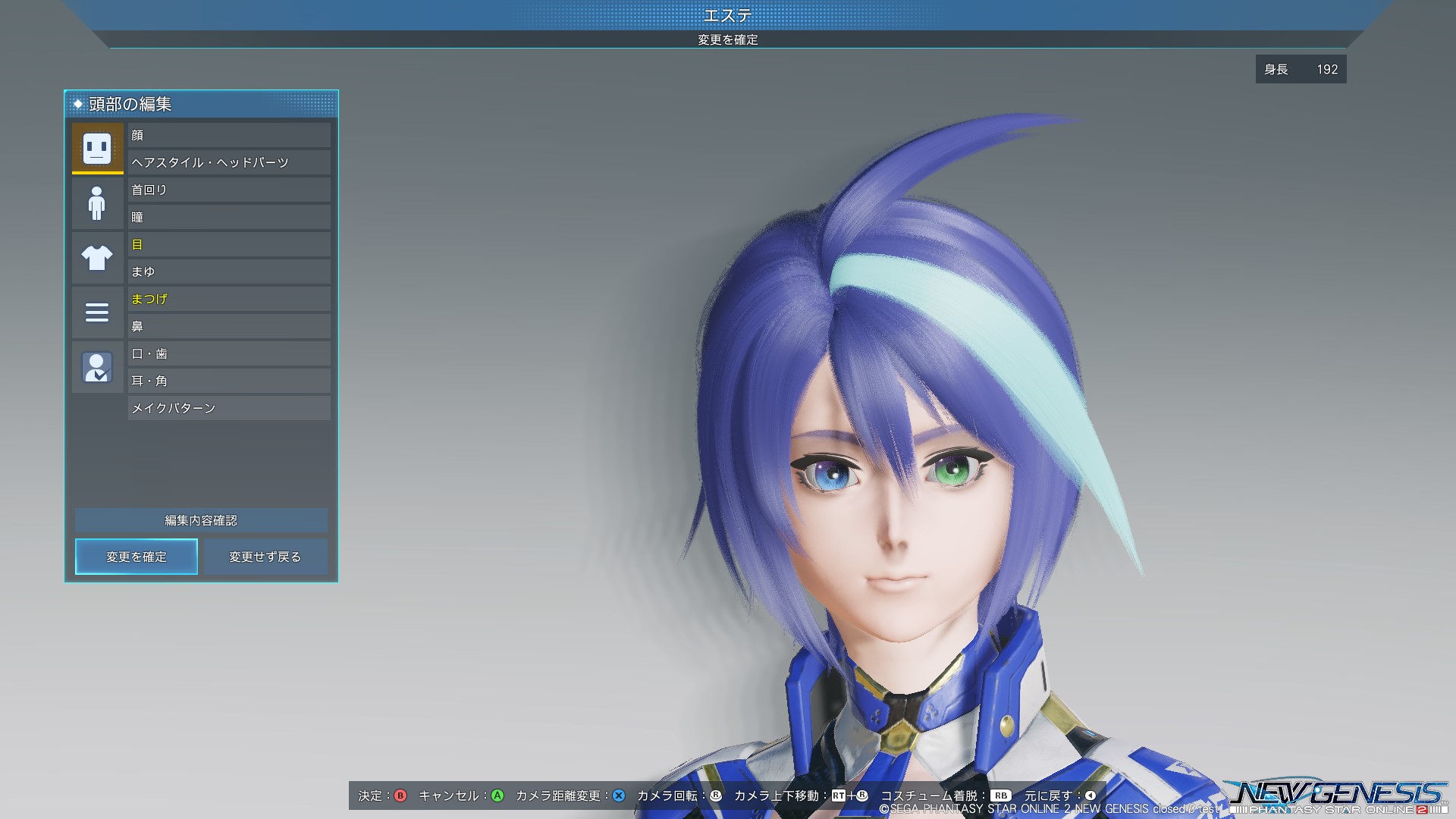Confirm changes with 変更を確定 button
Viewport: 1456px width, 819px height.
(x=136, y=557)
